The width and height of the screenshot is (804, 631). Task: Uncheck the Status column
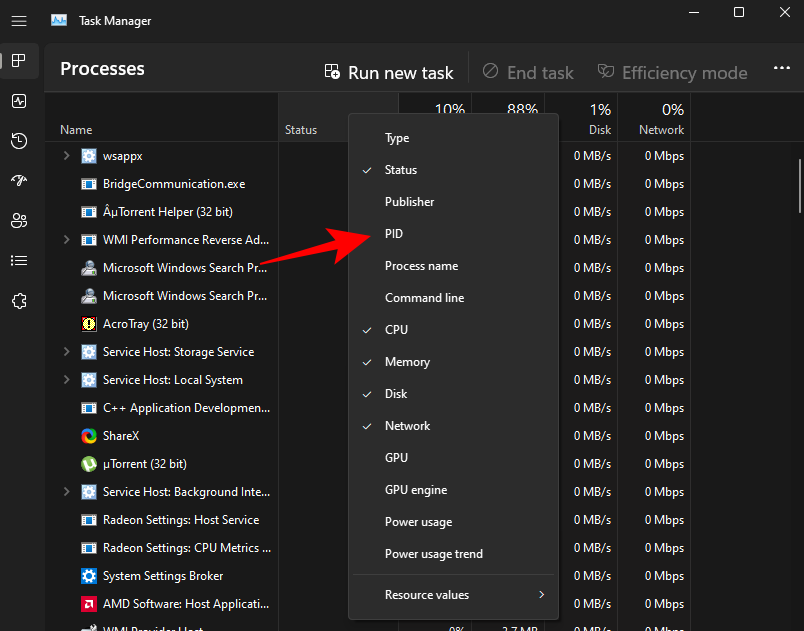coord(402,169)
